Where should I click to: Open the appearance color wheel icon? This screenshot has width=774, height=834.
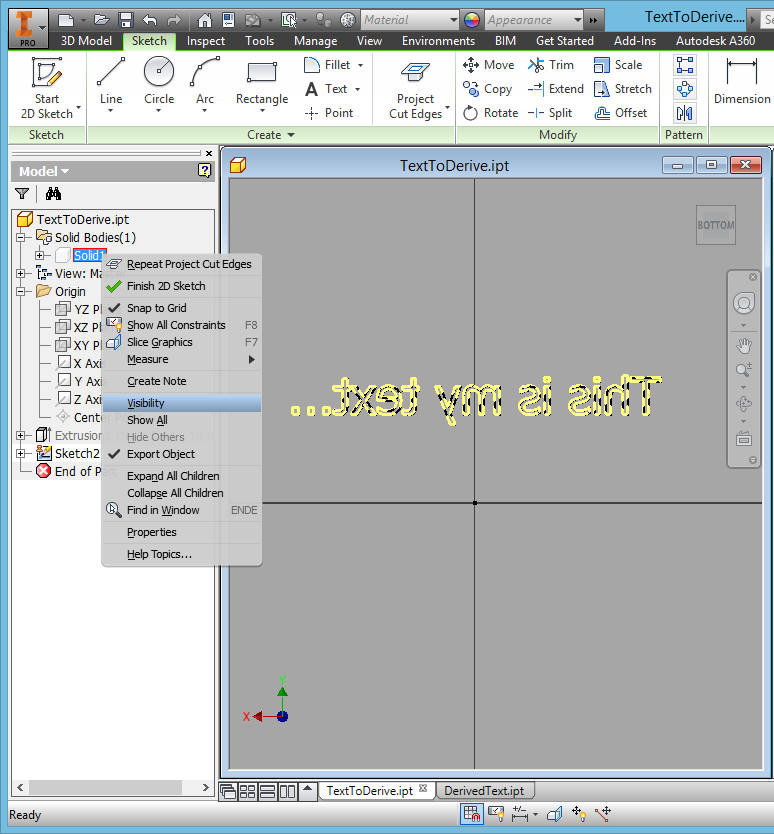point(472,20)
